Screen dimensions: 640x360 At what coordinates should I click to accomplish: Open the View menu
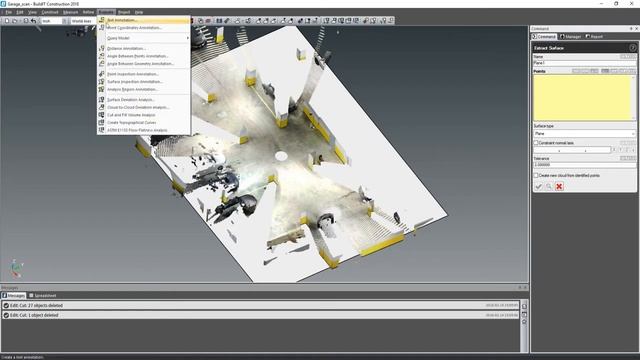32,12
